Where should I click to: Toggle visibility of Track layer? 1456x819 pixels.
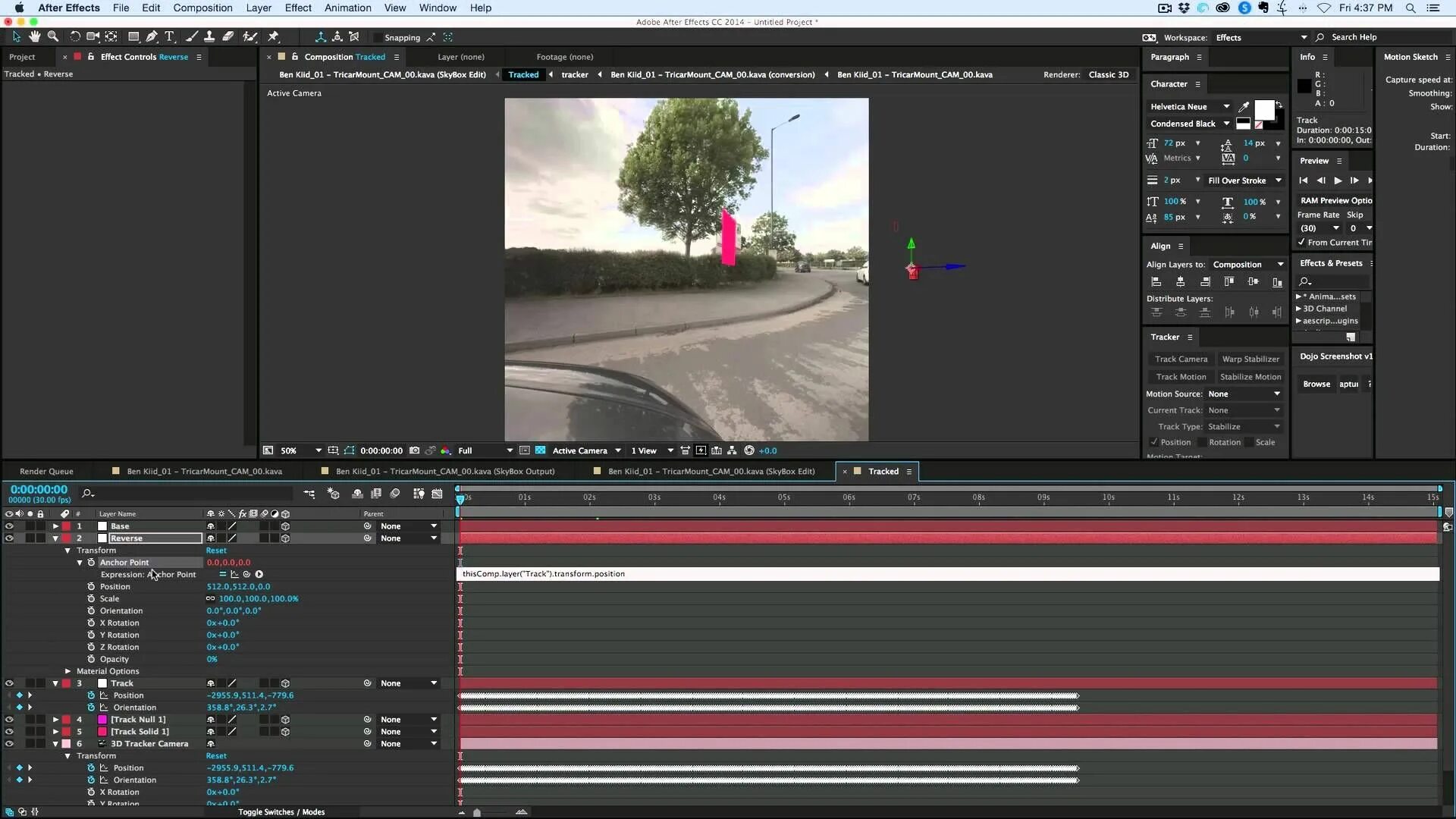pos(9,683)
